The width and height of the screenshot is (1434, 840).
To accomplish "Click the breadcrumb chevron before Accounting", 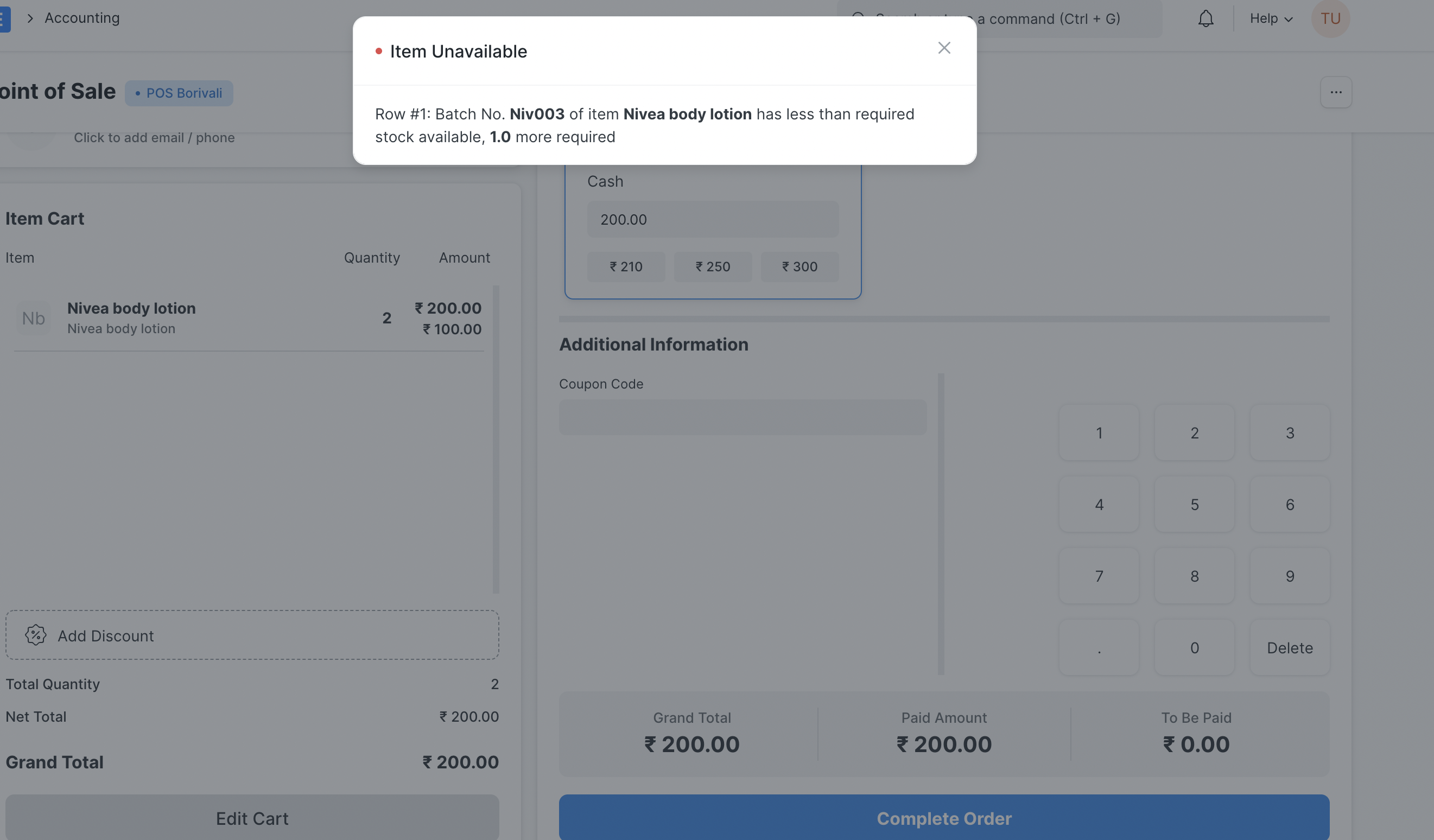I will pyautogui.click(x=30, y=17).
